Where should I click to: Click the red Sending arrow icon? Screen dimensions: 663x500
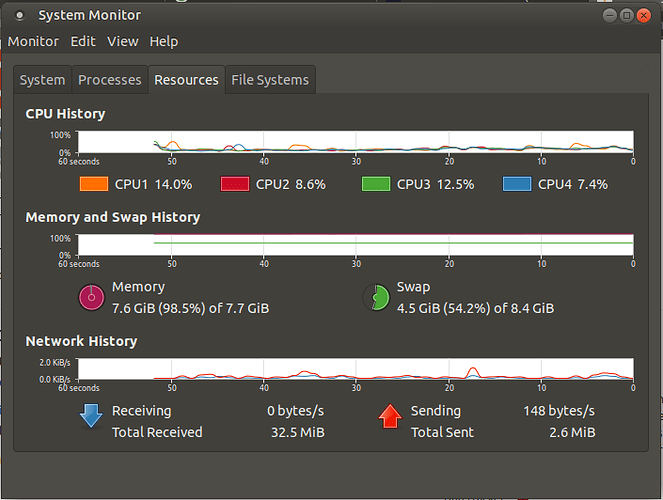point(390,416)
